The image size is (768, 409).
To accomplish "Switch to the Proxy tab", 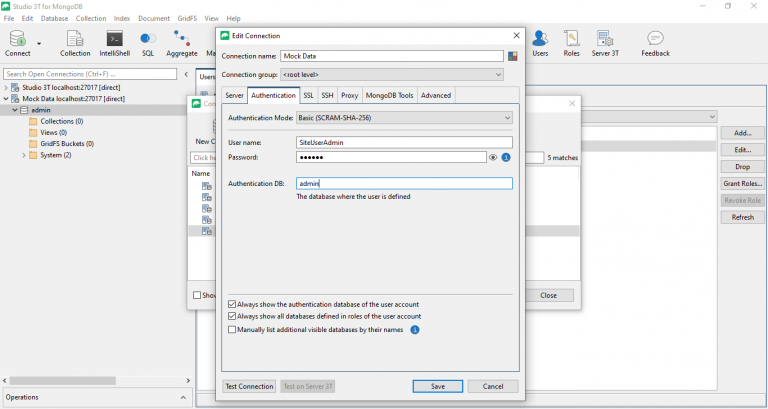I will [349, 96].
